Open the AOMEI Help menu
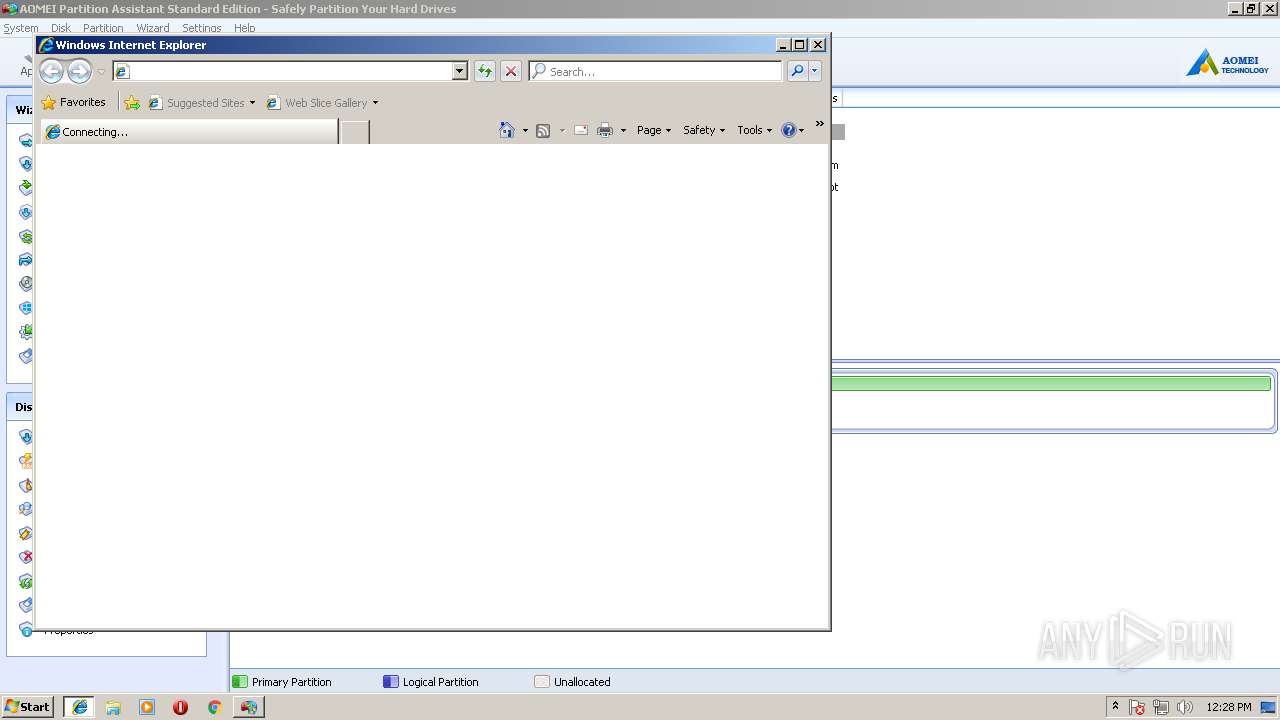1280x720 pixels. coord(245,28)
